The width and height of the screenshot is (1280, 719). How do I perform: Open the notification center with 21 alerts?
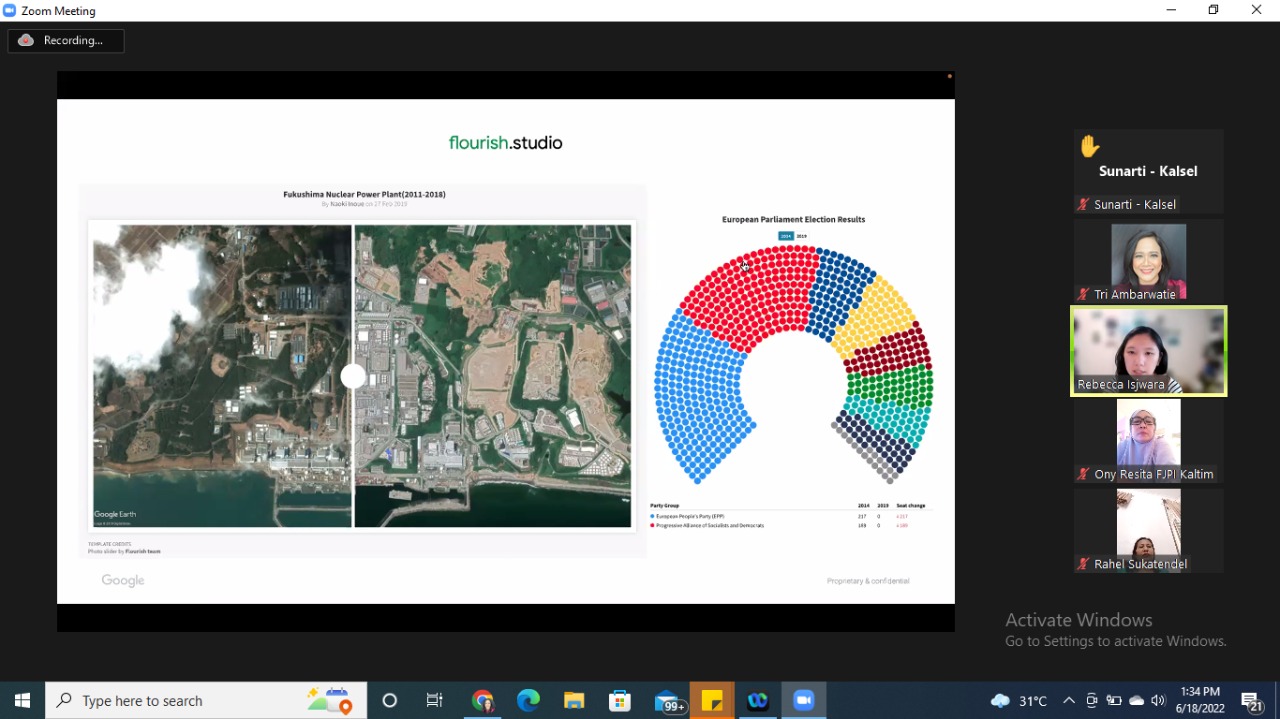pyautogui.click(x=1252, y=700)
